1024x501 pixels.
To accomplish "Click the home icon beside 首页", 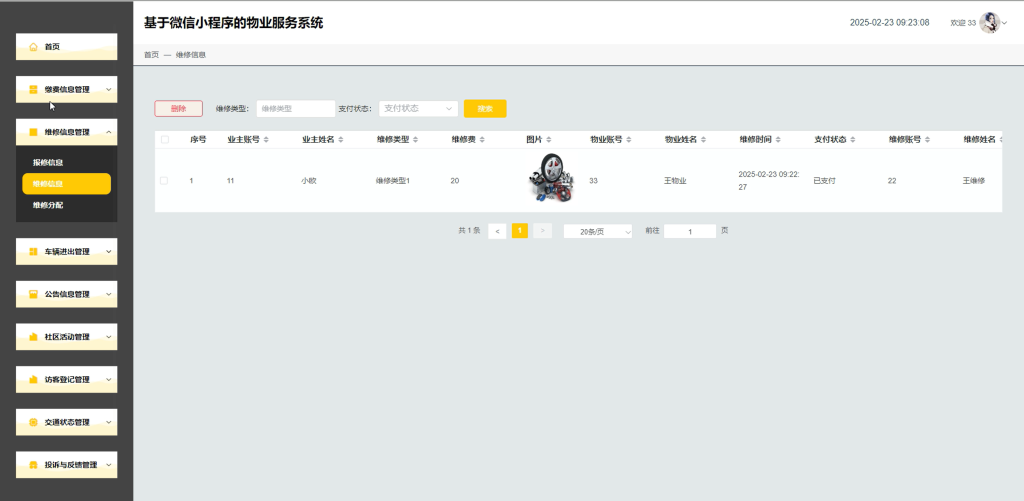I will pos(33,47).
